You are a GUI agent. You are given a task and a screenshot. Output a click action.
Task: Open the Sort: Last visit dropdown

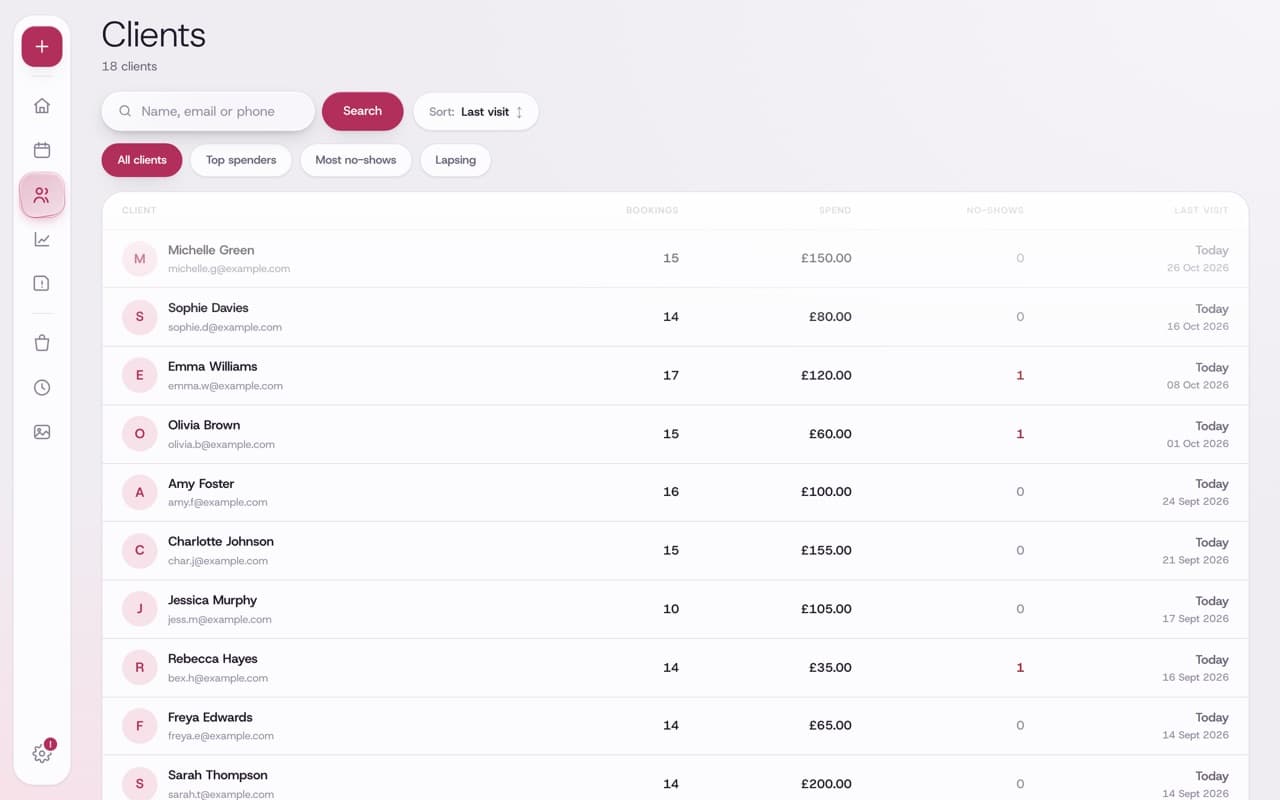point(476,112)
